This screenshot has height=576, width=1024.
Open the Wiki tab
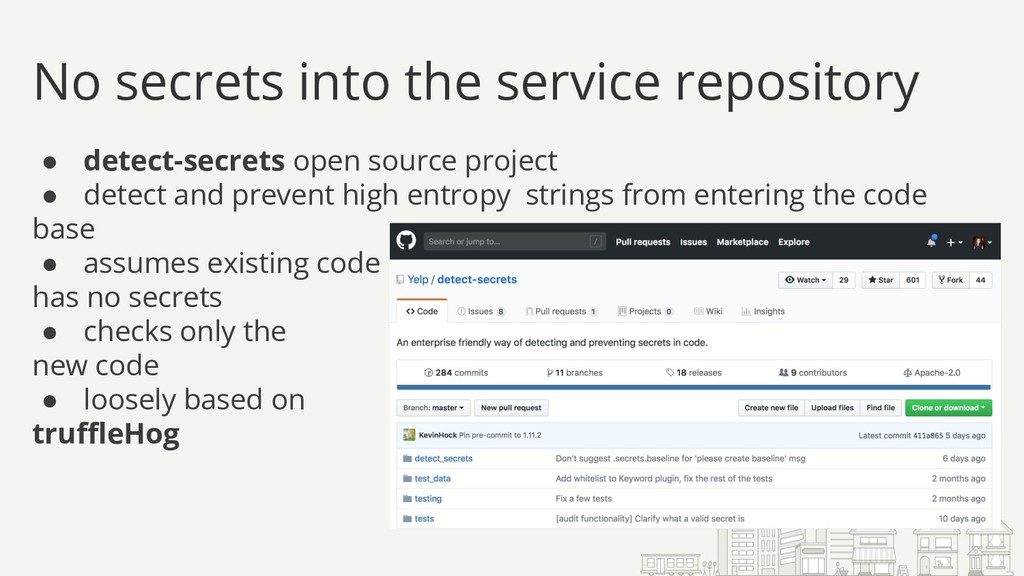(x=708, y=312)
